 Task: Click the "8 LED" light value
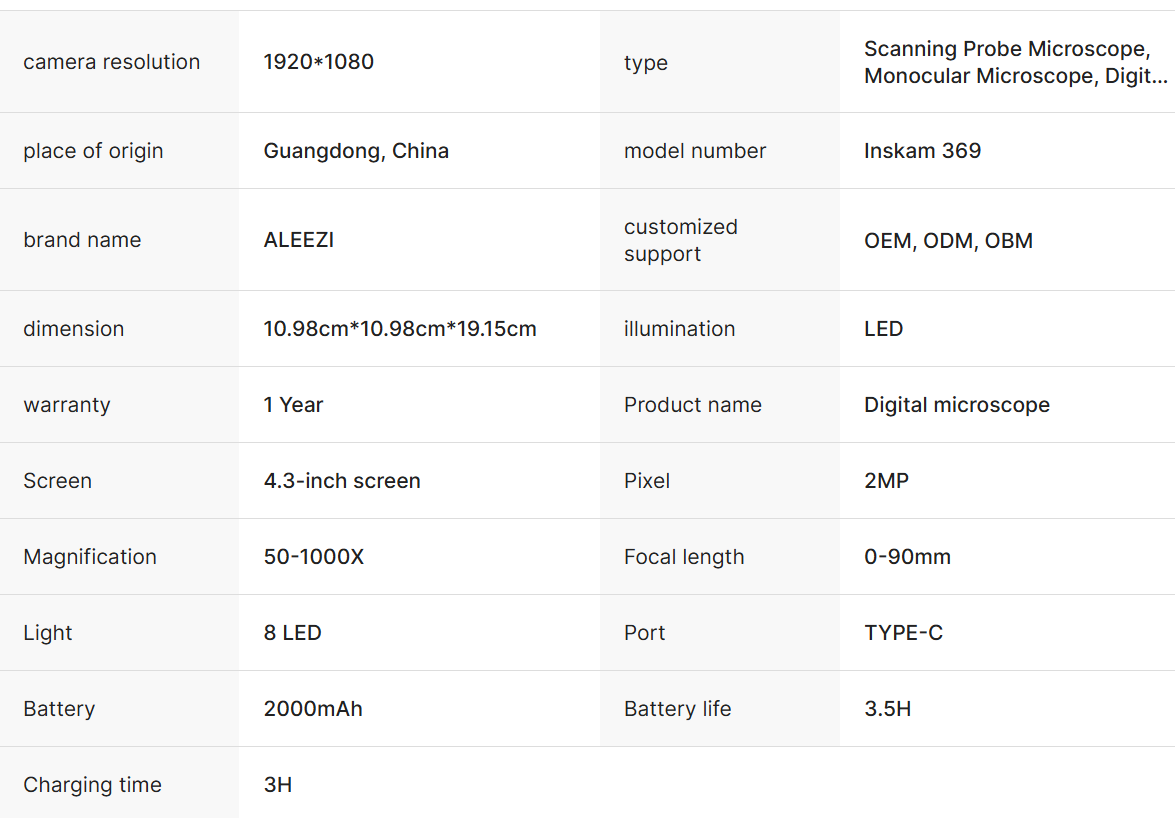293,633
